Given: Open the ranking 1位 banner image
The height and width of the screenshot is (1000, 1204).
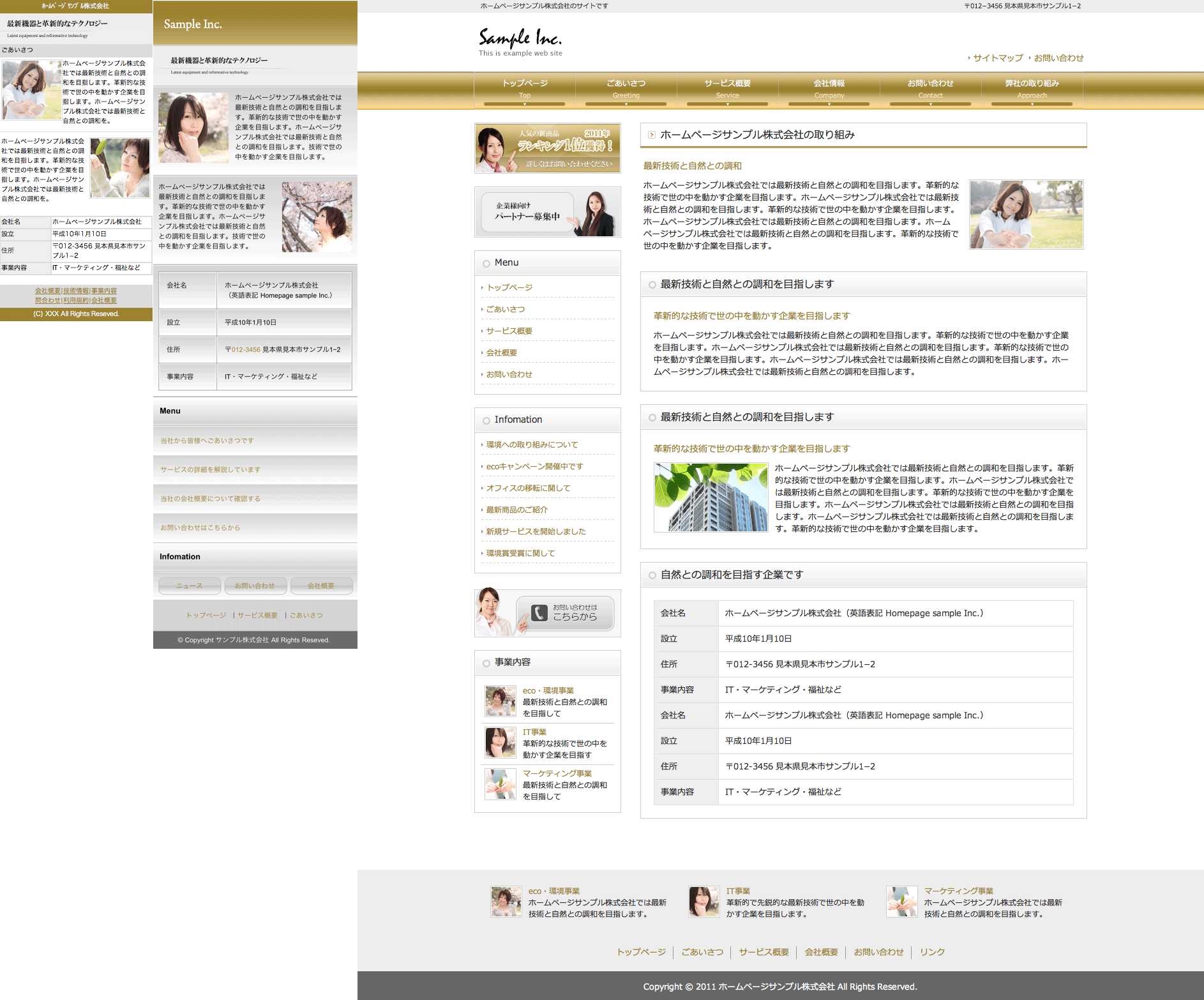Looking at the screenshot, I should click(547, 148).
